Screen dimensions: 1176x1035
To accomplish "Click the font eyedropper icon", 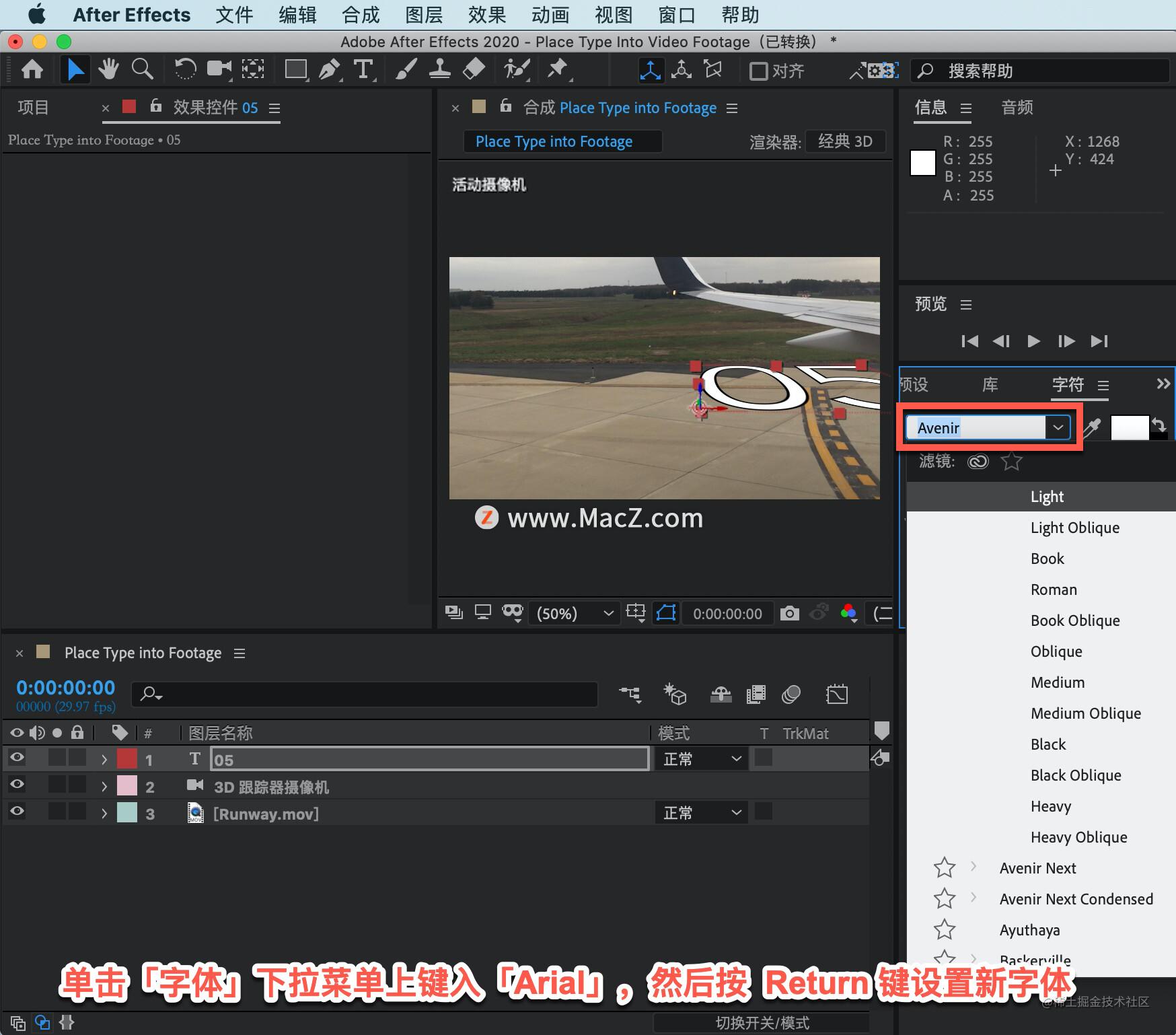I will click(x=1091, y=427).
